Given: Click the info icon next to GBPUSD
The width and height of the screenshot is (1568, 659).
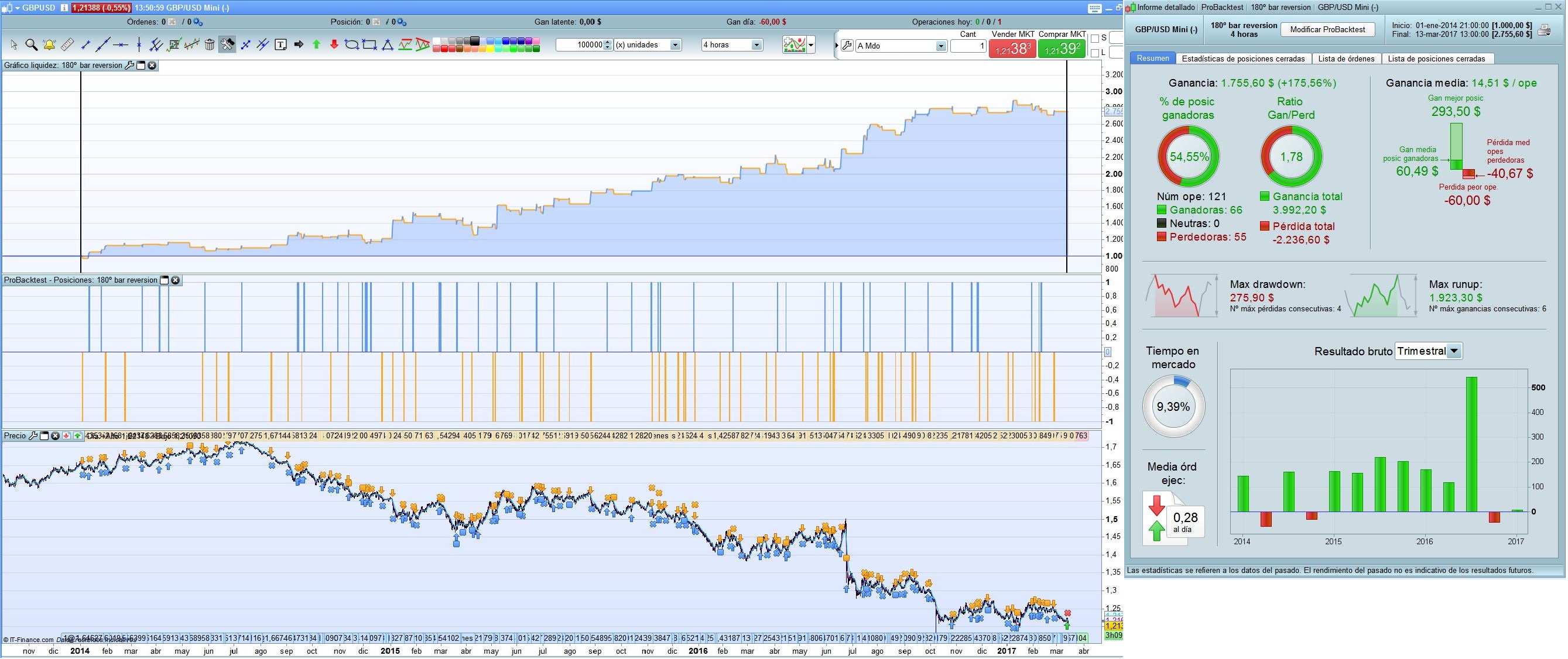Looking at the screenshot, I should pos(64,8).
